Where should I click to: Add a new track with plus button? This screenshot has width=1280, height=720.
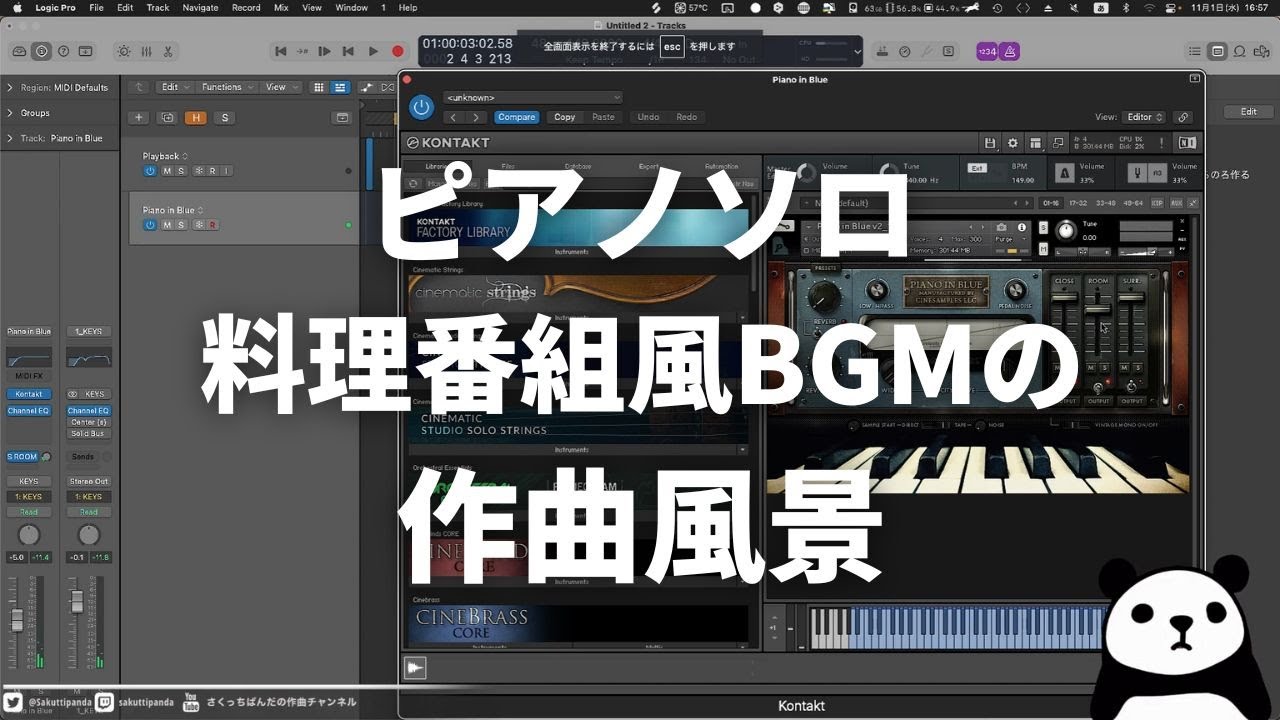(139, 117)
